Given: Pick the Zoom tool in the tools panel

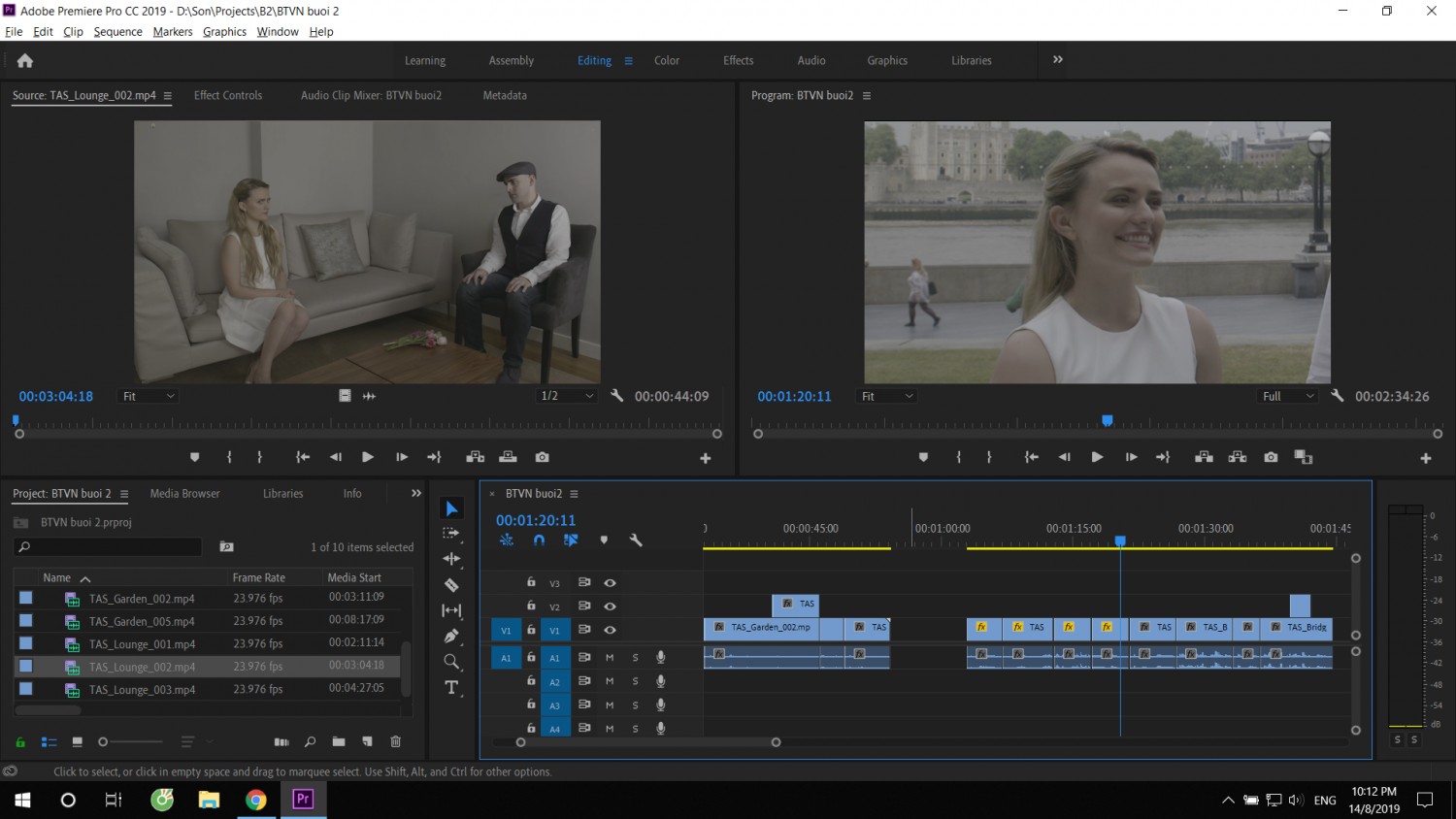Looking at the screenshot, I should (x=451, y=662).
